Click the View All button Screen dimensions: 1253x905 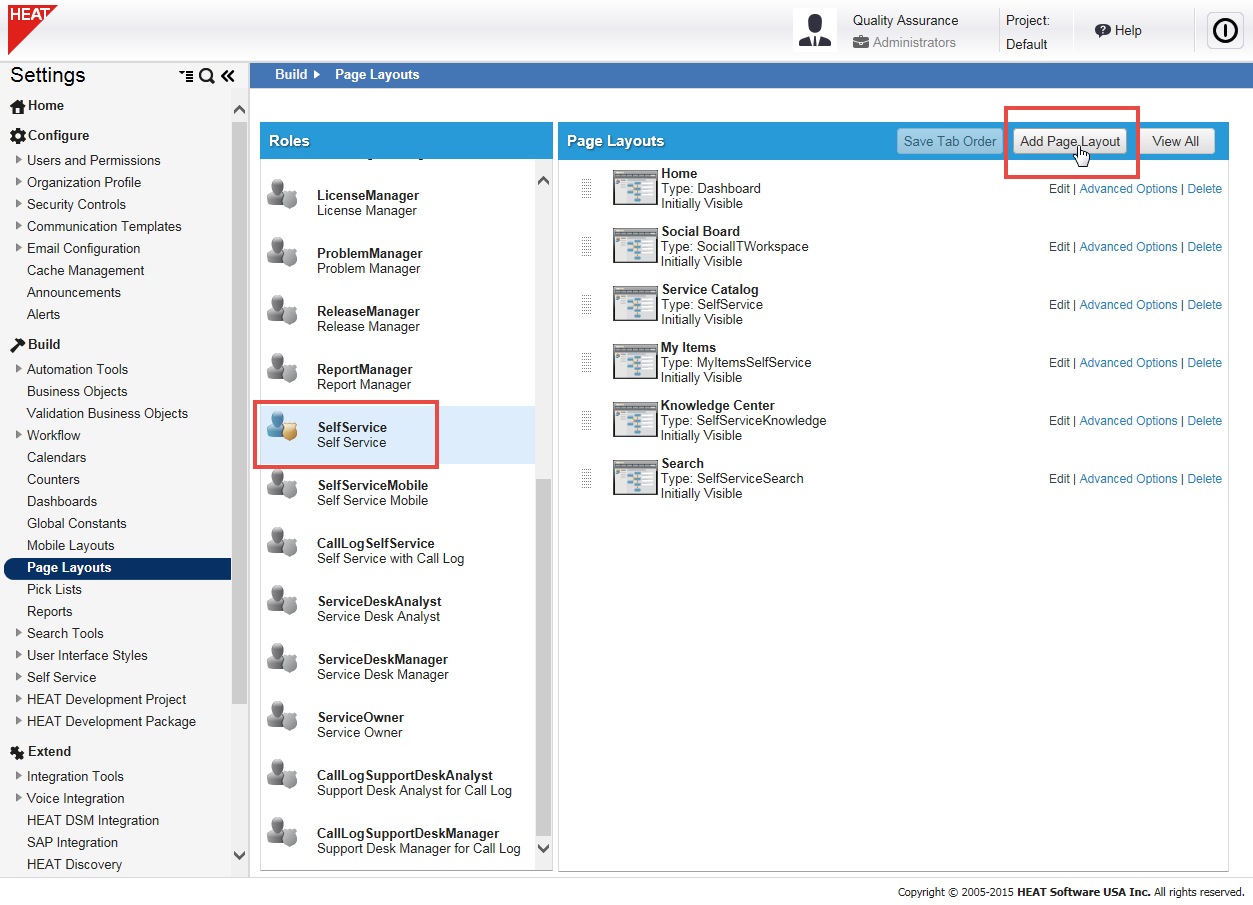pos(1175,142)
